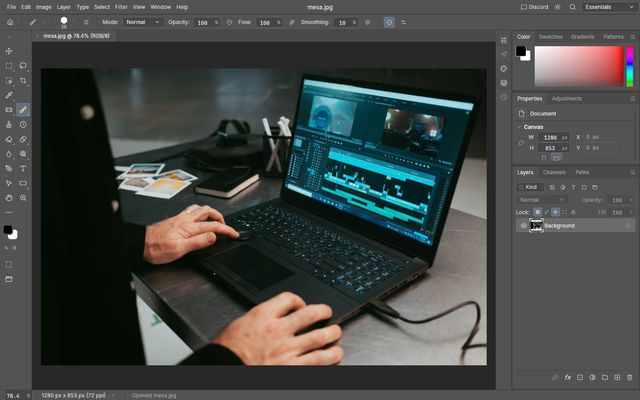Click the Discord button

tap(534, 7)
